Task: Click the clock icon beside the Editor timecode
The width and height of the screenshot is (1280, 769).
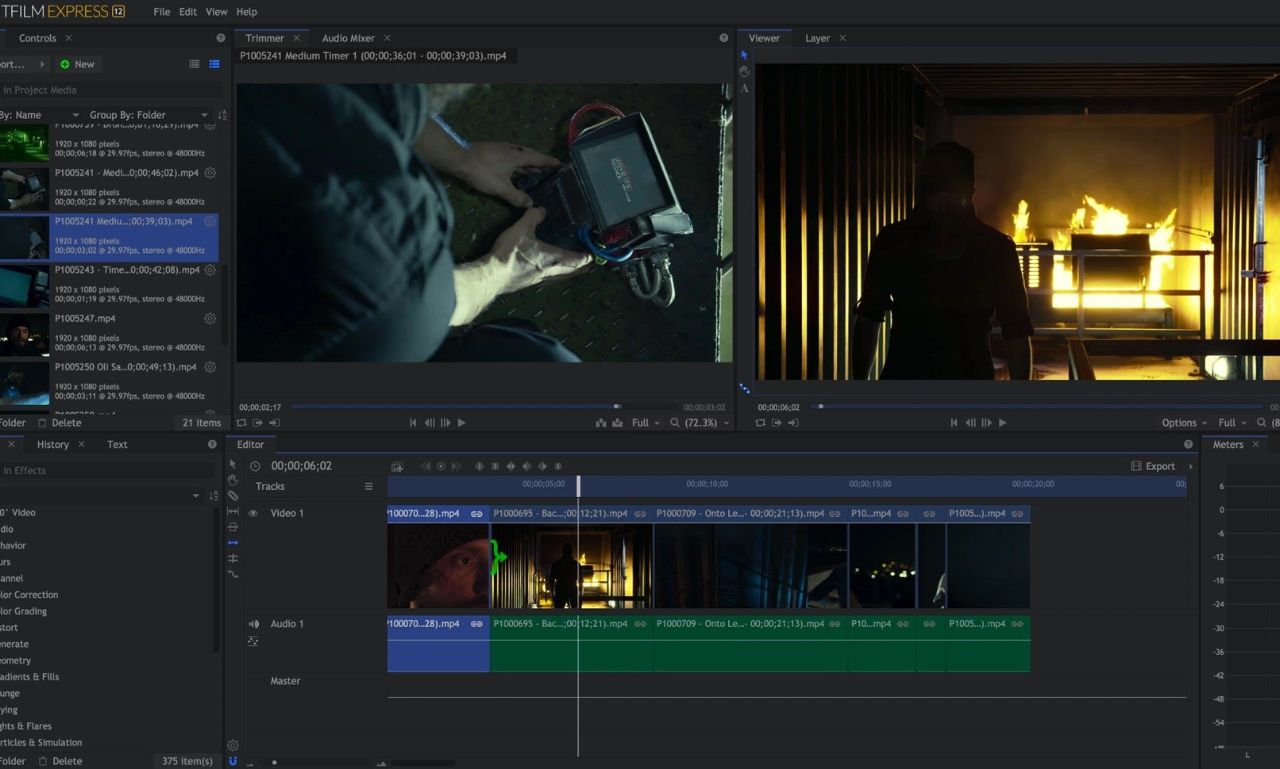Action: (x=255, y=466)
